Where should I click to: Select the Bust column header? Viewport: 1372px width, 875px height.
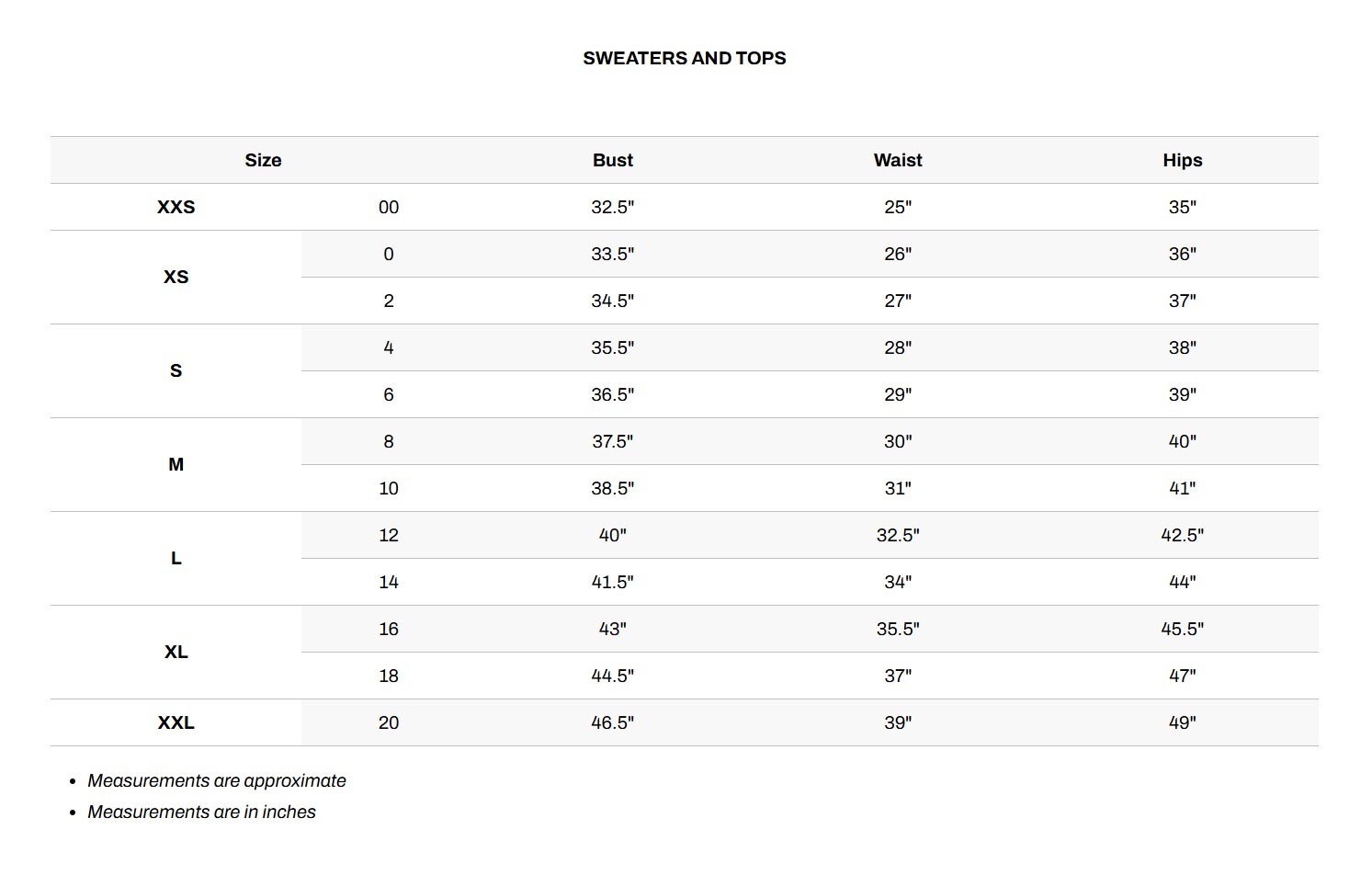pyautogui.click(x=613, y=160)
